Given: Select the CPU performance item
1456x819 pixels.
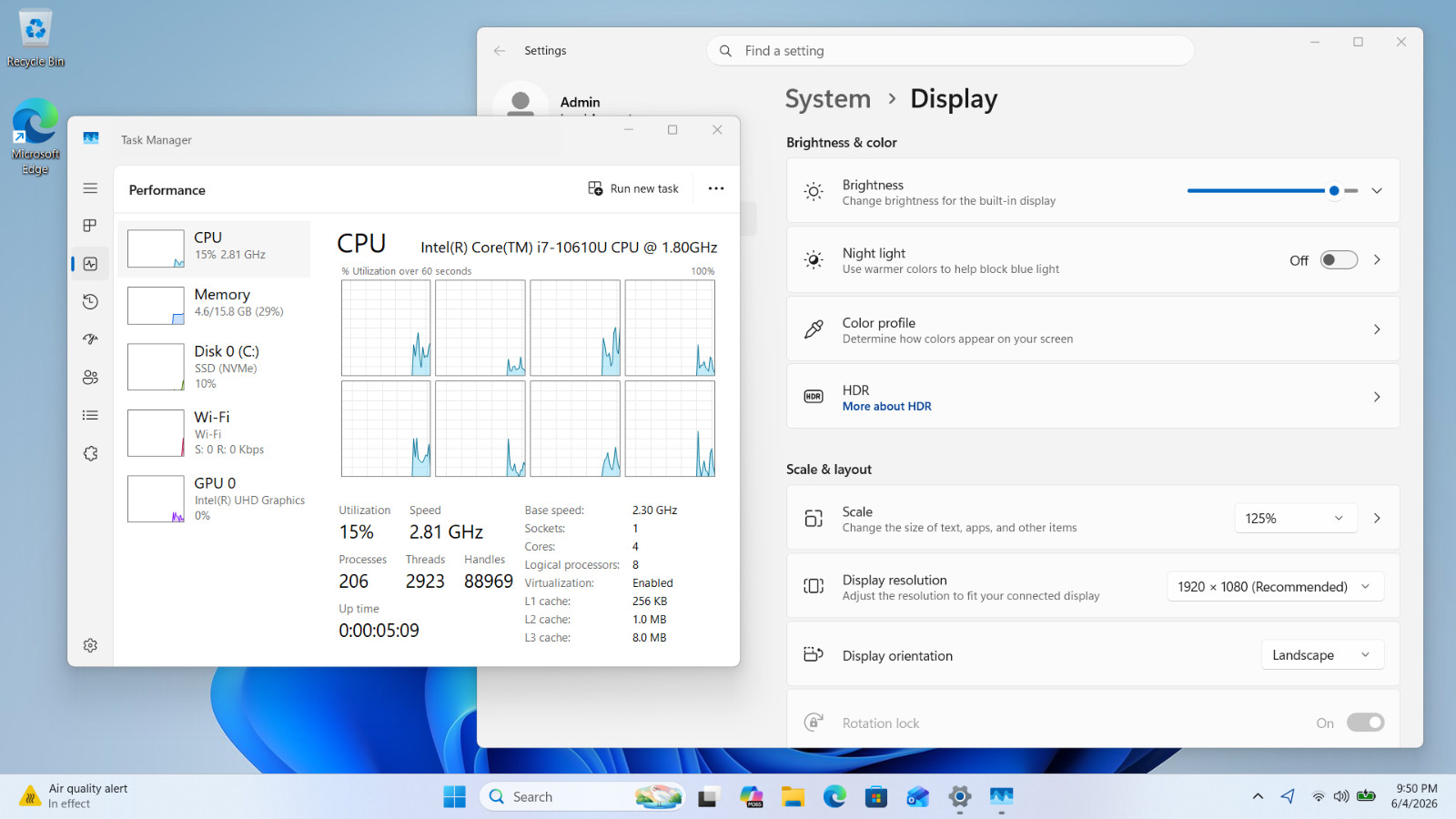Looking at the screenshot, I should [214, 248].
